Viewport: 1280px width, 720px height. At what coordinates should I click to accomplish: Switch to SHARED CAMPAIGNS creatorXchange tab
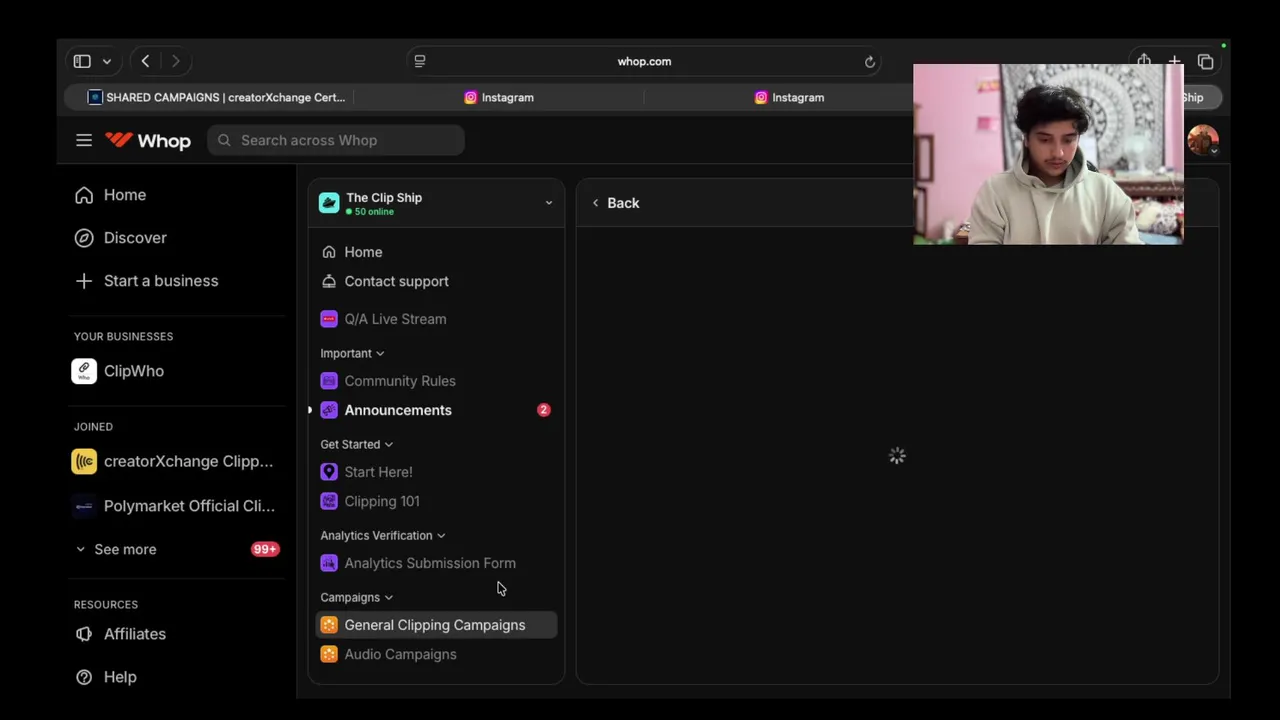[216, 97]
